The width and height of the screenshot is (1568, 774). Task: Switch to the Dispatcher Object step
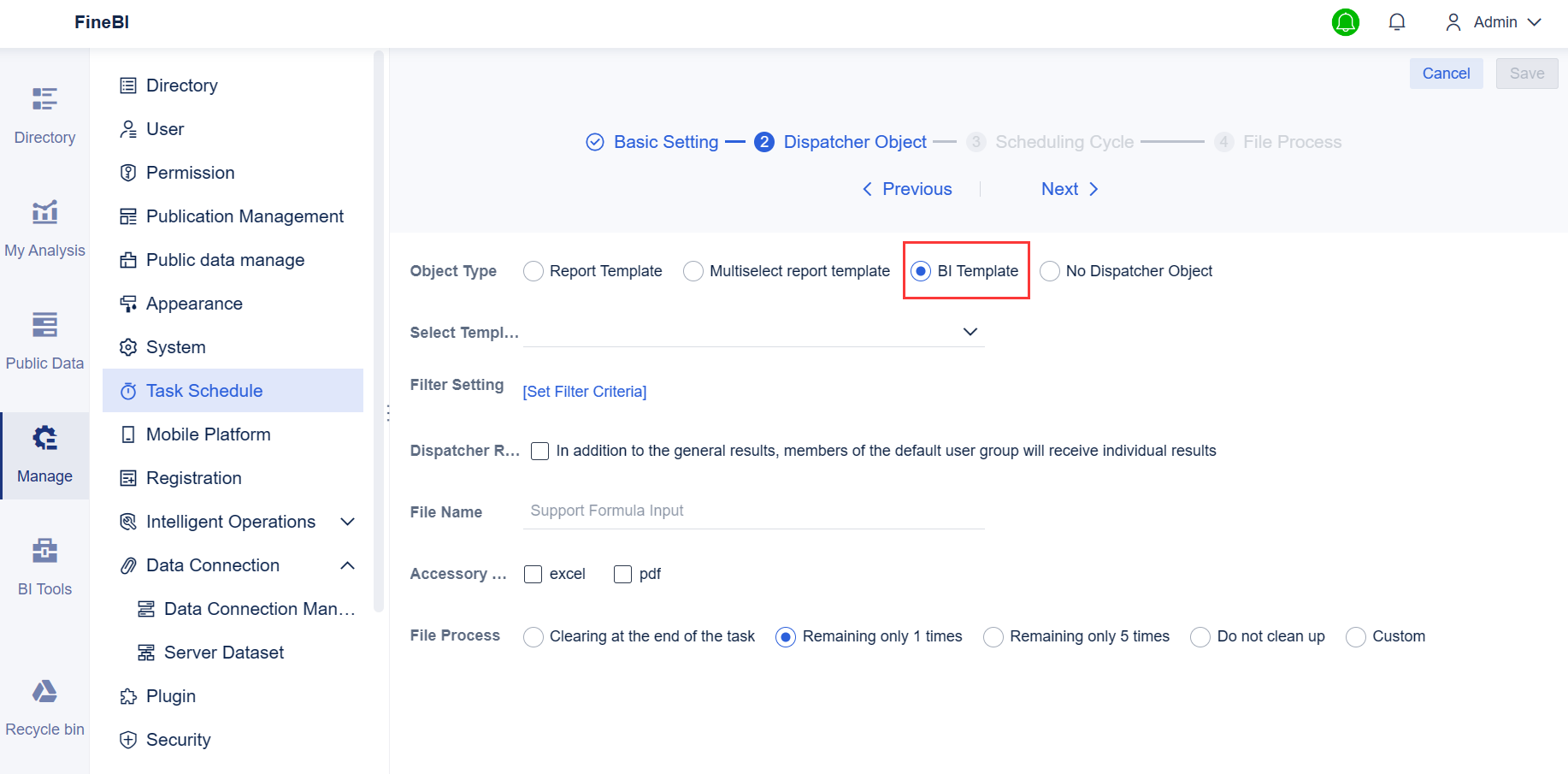pos(853,141)
